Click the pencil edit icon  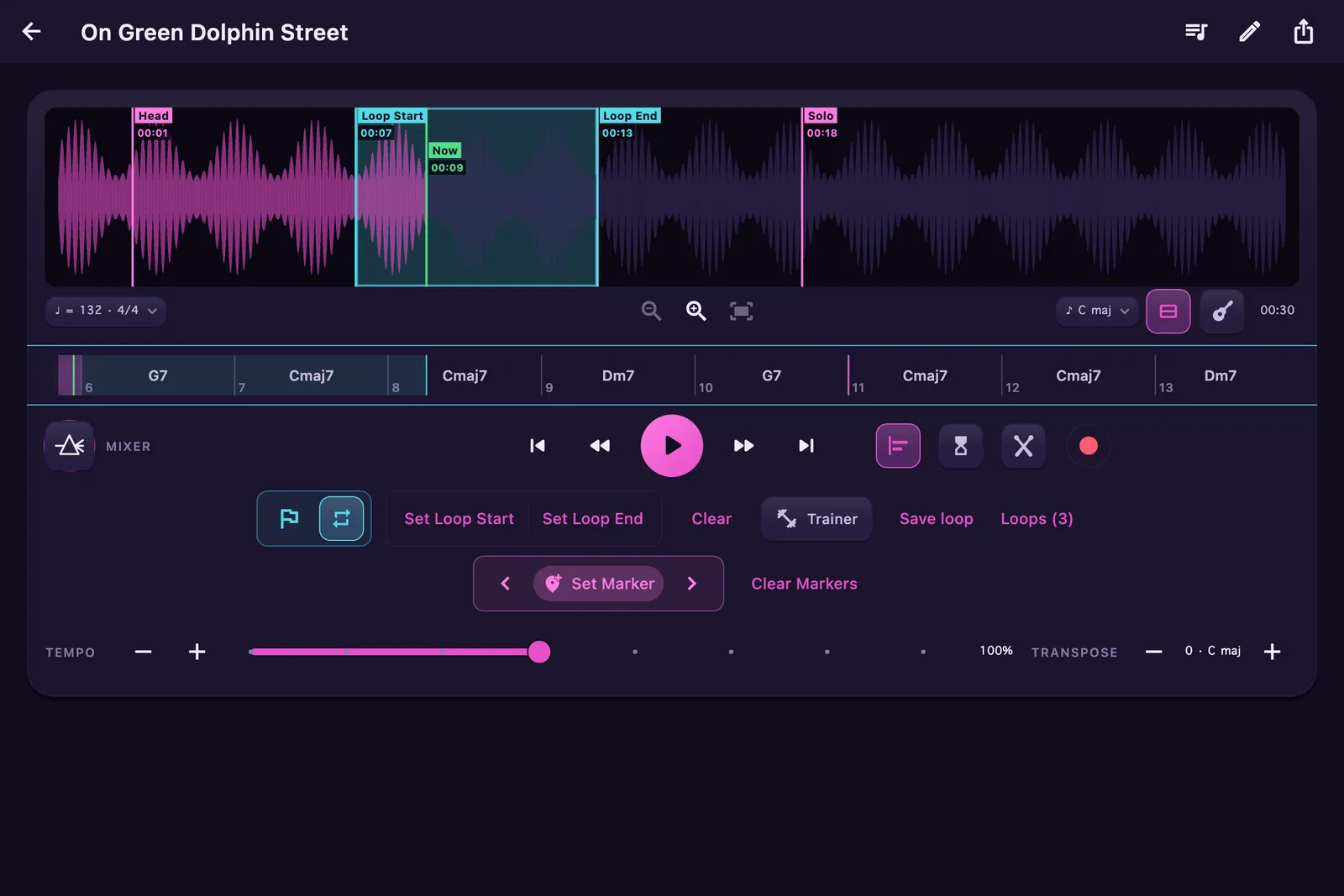[x=1249, y=32]
